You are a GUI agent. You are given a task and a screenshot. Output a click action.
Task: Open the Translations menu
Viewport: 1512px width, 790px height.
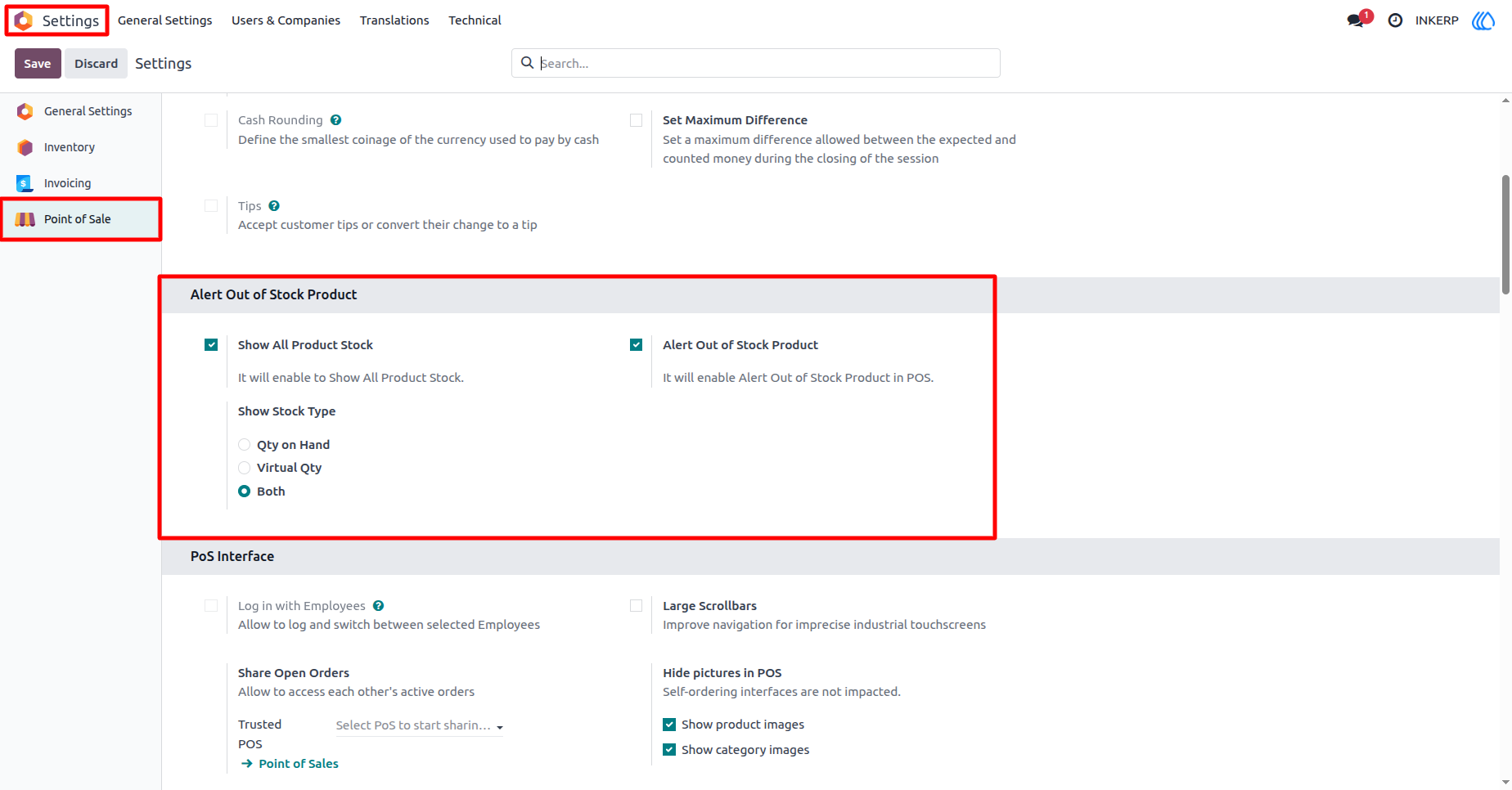coord(394,20)
